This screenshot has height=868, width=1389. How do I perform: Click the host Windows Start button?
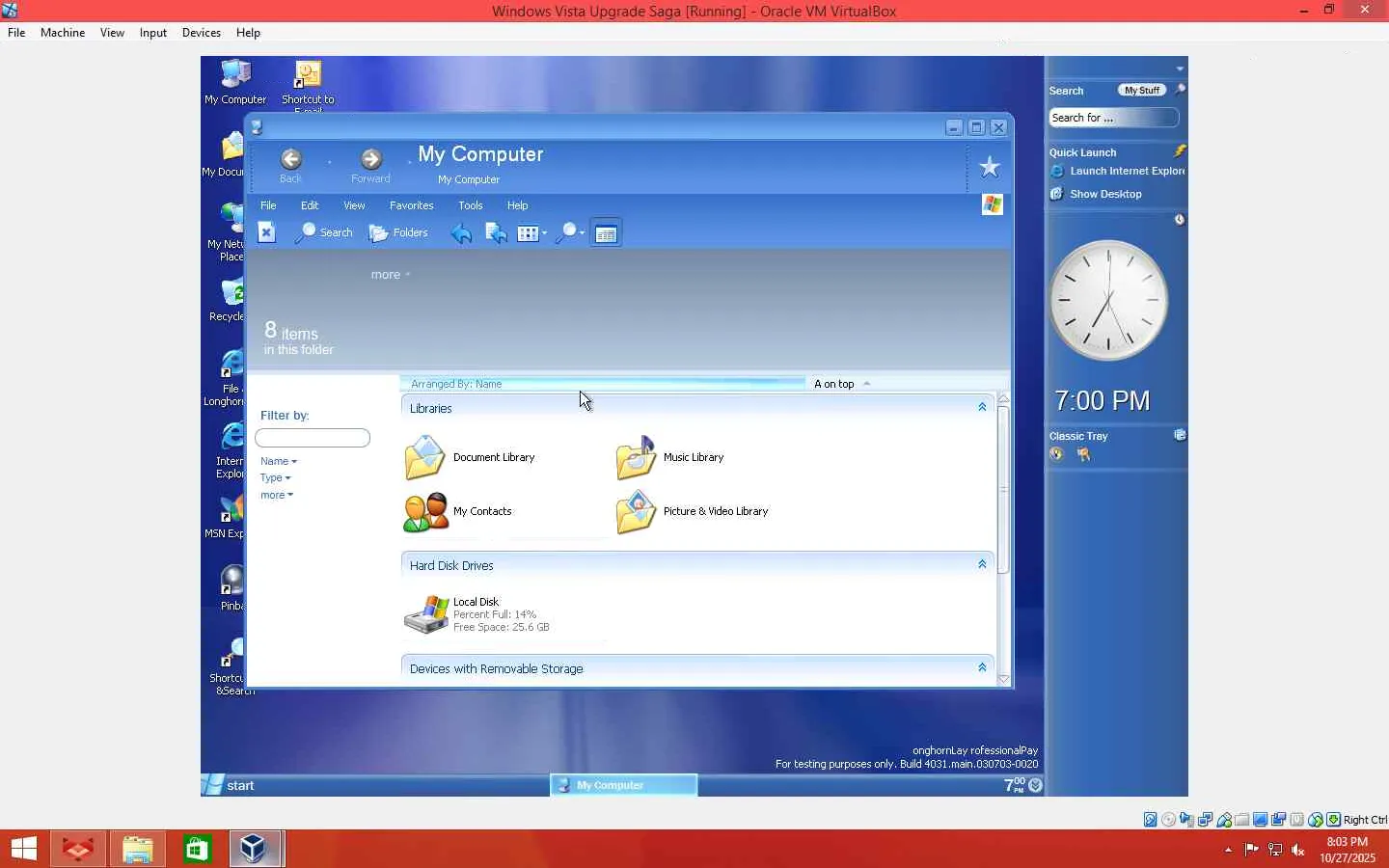24,849
